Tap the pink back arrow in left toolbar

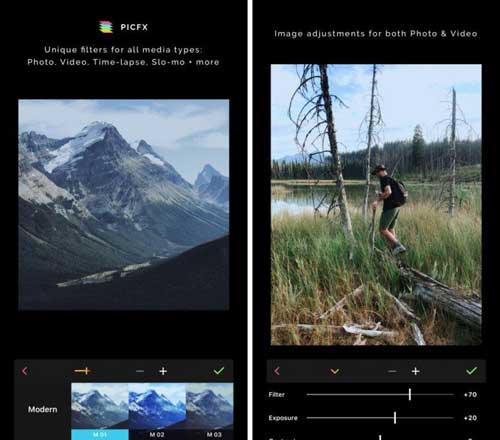coord(25,371)
